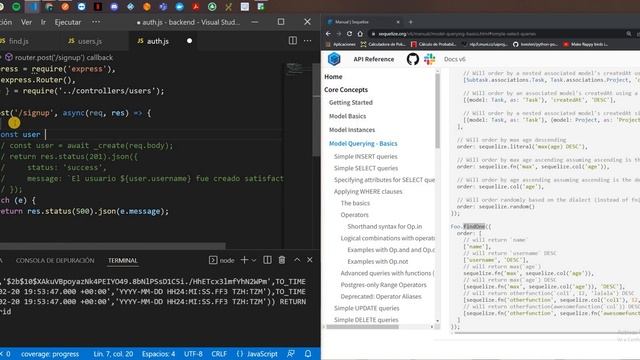The width and height of the screenshot is (640, 360).
Task: Open Model Instances sidebar link
Action: [352, 130]
